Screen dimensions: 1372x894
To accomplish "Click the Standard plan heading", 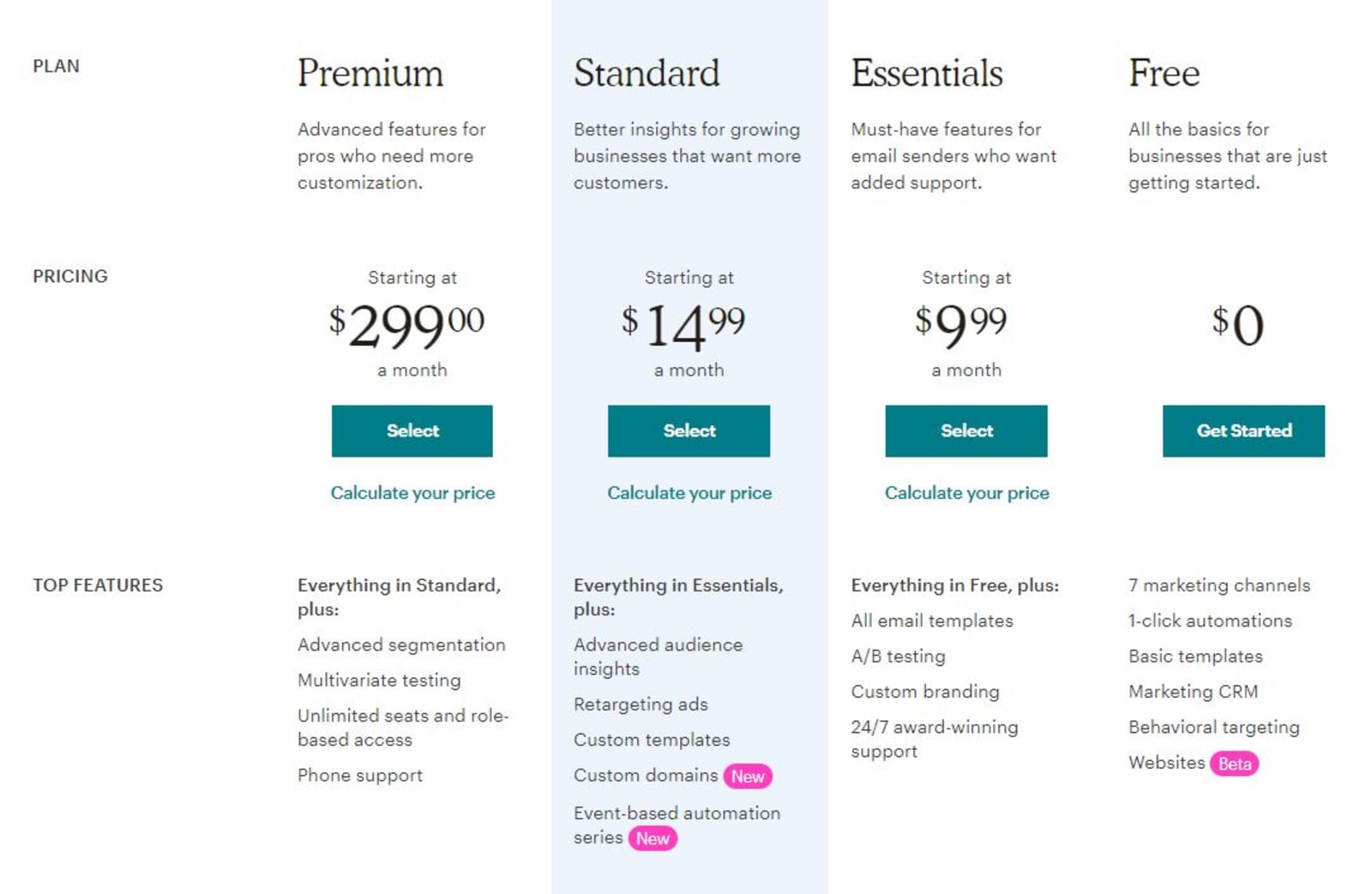I will tap(647, 74).
